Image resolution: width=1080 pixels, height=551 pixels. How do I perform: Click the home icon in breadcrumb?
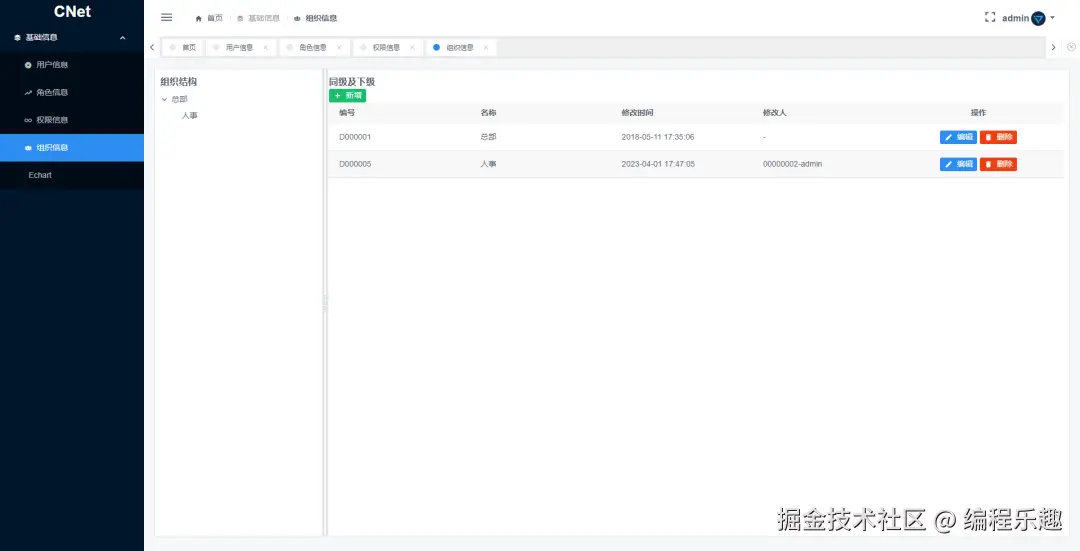[x=199, y=19]
